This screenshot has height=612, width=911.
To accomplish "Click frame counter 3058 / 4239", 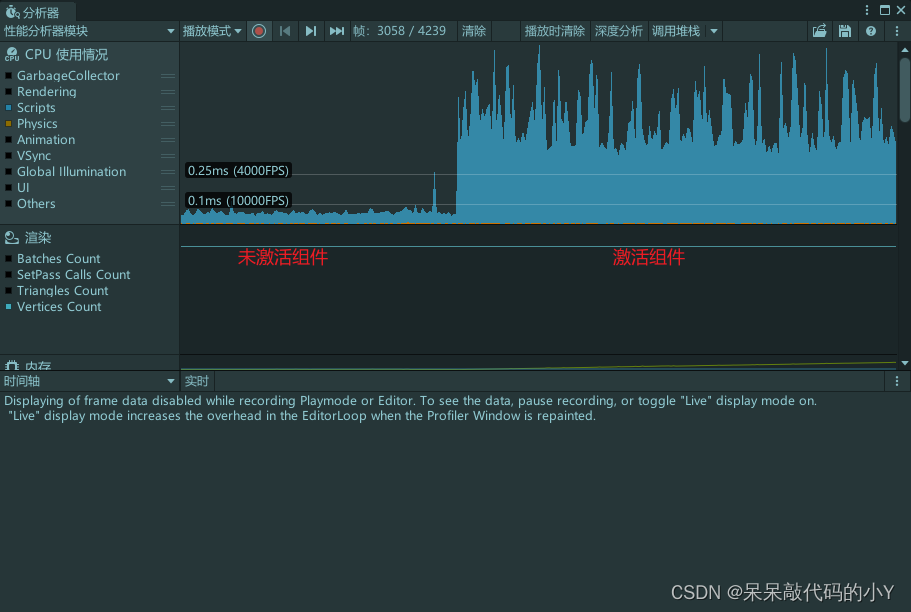I will click(x=411, y=31).
